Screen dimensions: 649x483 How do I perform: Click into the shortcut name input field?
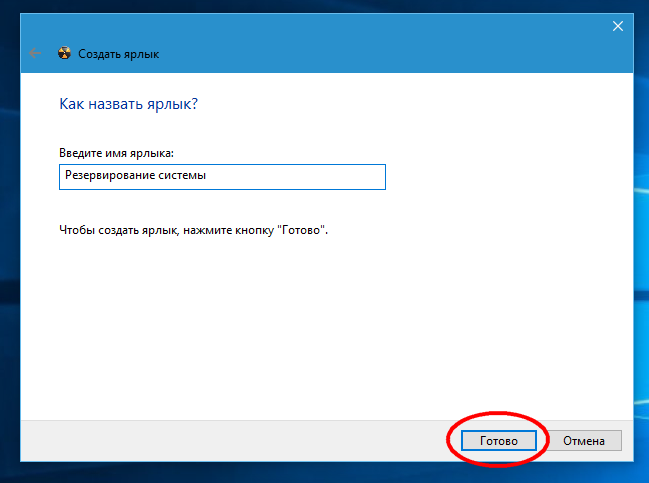222,177
